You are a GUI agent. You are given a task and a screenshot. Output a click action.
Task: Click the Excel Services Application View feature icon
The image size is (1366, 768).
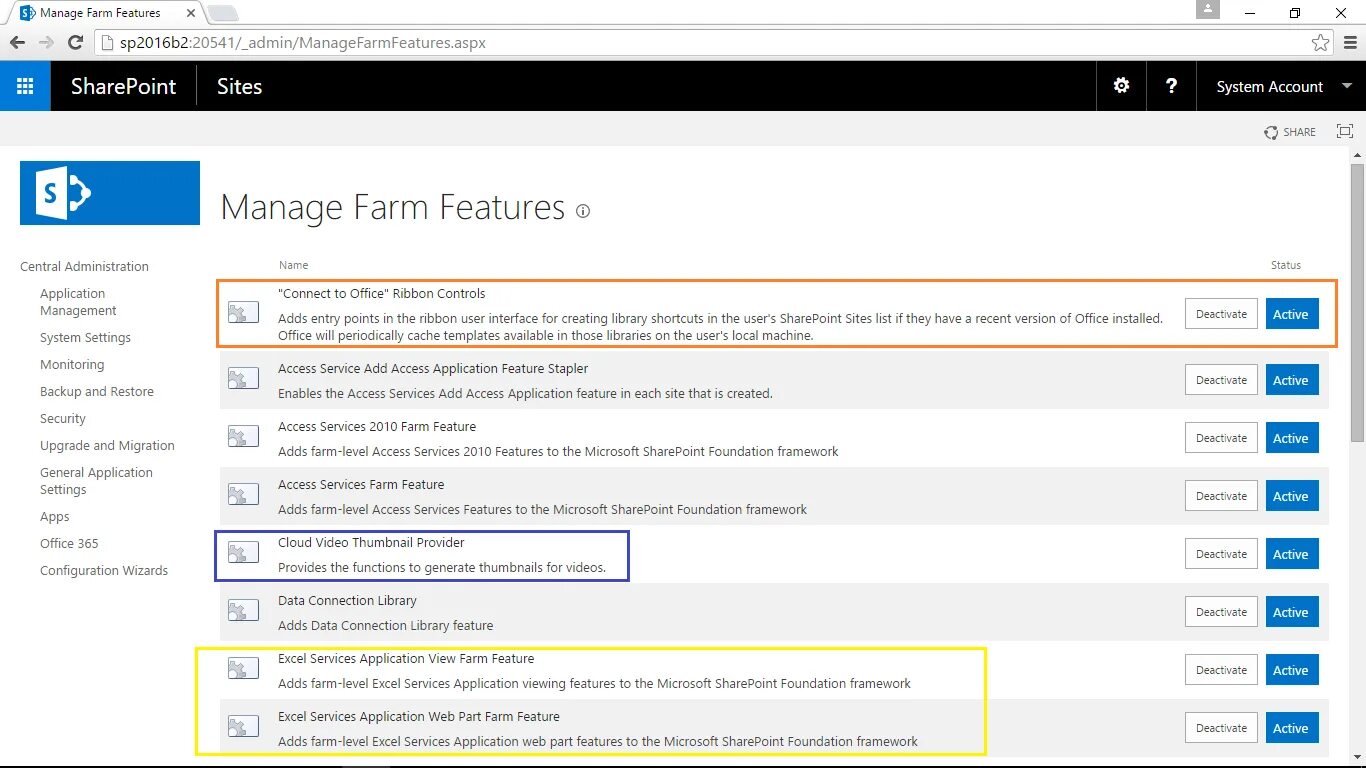243,669
